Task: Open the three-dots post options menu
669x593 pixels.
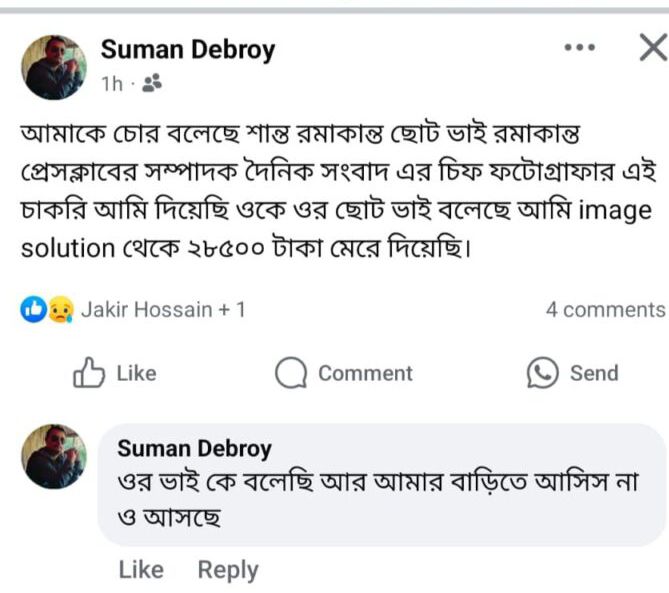Action: [x=580, y=47]
